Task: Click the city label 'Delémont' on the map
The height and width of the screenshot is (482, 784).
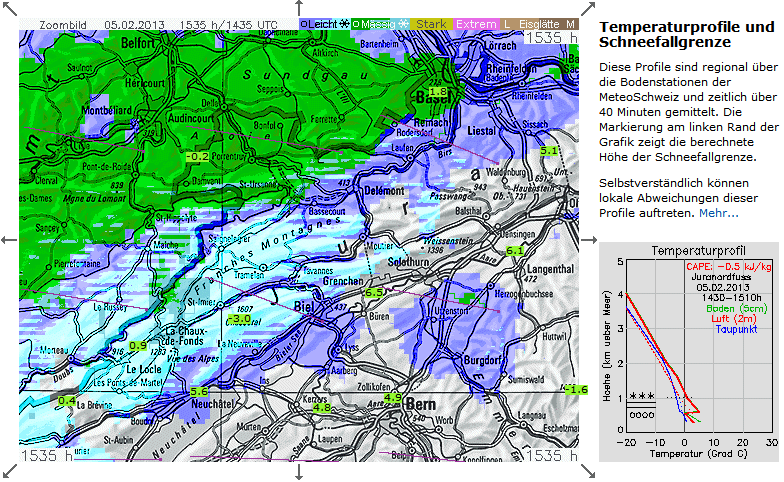Action: click(x=384, y=190)
